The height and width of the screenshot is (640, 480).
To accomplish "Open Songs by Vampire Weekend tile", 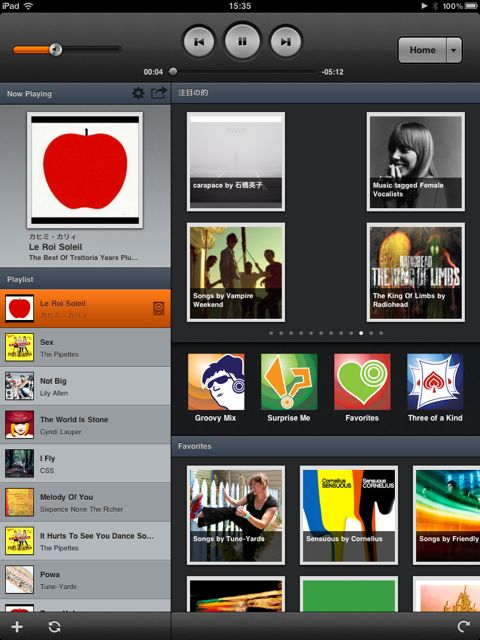I will (x=236, y=272).
